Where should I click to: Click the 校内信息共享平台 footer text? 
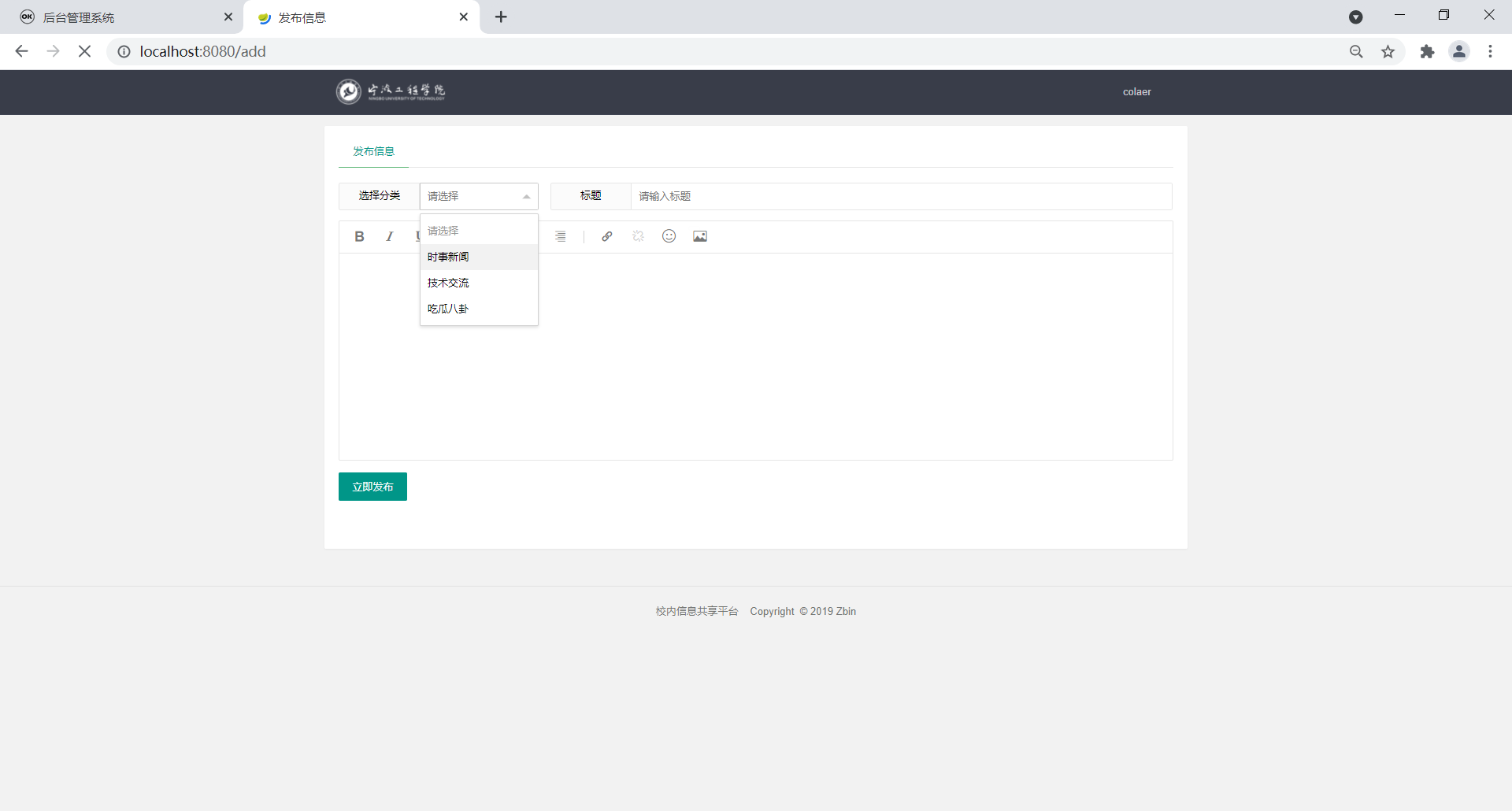(697, 611)
